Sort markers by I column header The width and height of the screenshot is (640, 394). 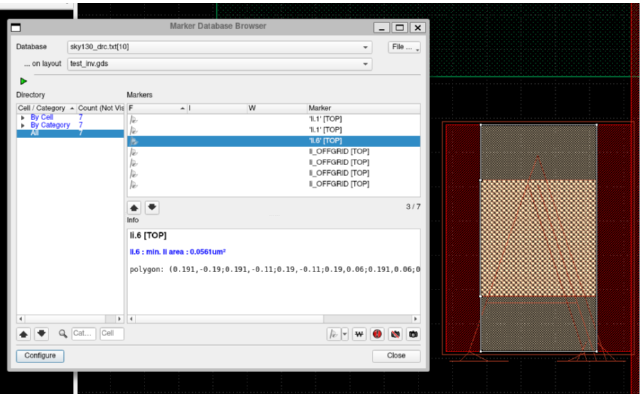point(217,108)
